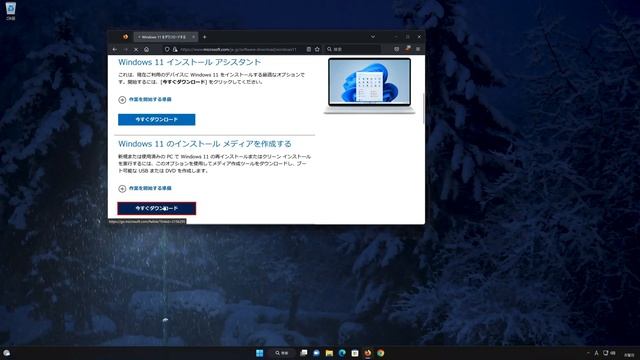This screenshot has height=360, width=640.
Task: Launch Microsoft Edge from the taskbar
Action: click(342, 353)
